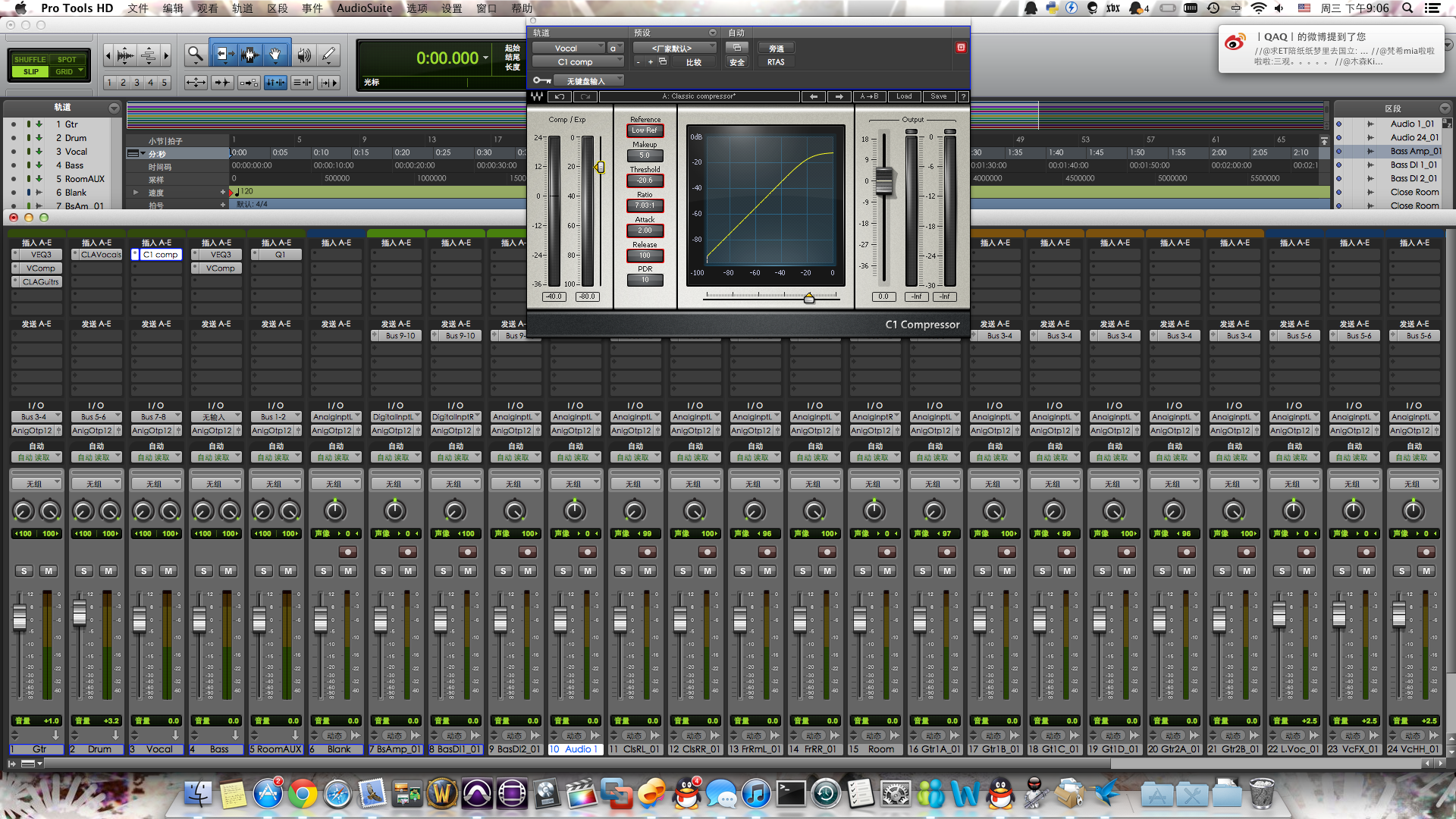This screenshot has height=819, width=1456.
Task: Select the Scrub speaker tool
Action: pos(304,55)
